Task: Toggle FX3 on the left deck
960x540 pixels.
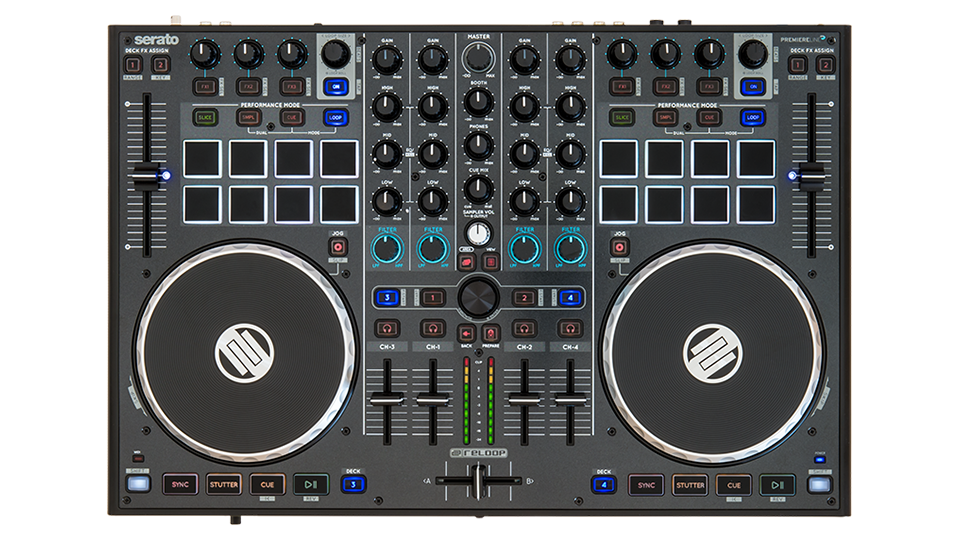Action: click(x=292, y=87)
